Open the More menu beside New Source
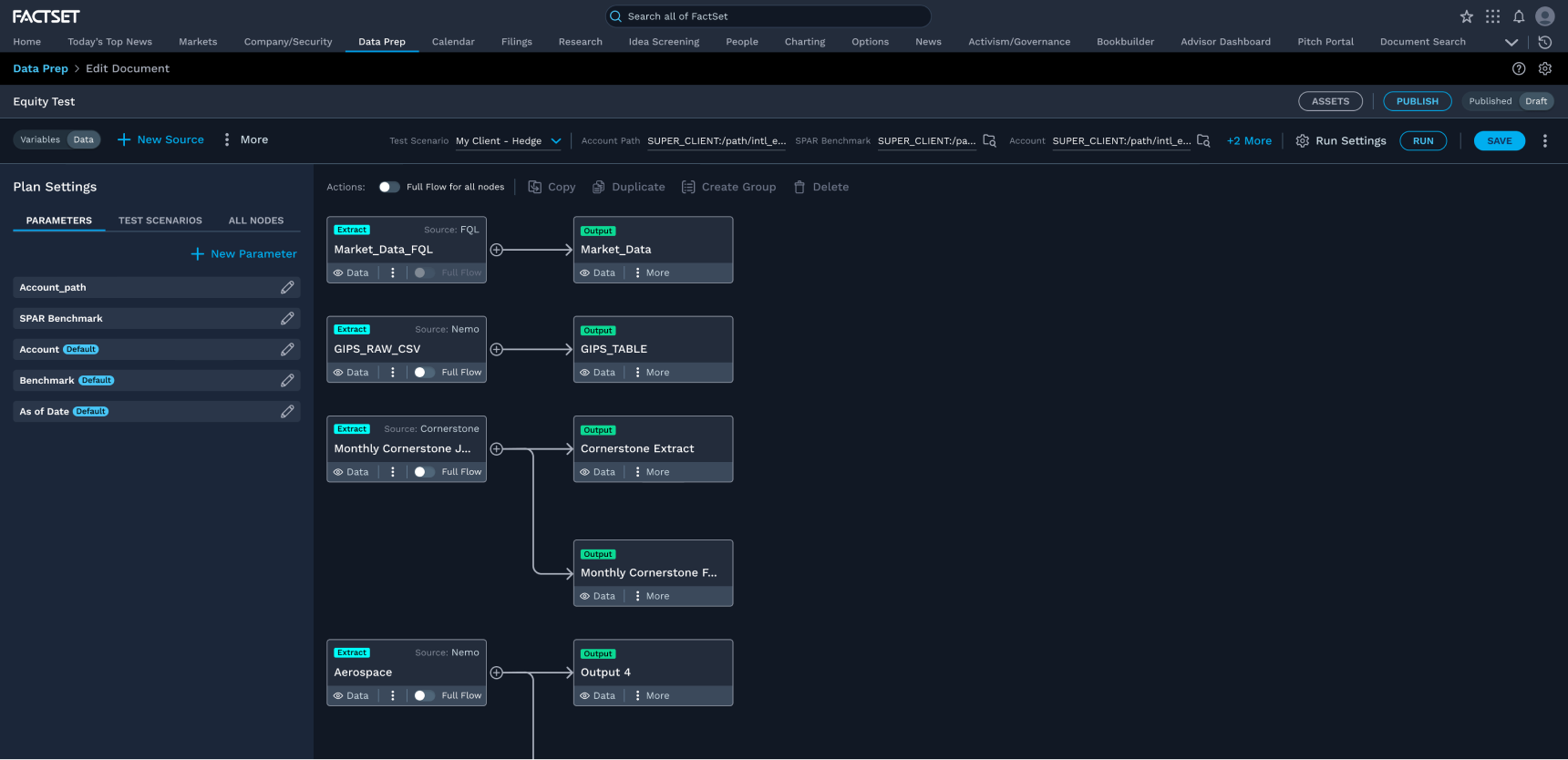This screenshot has width=1568, height=760. coord(246,139)
